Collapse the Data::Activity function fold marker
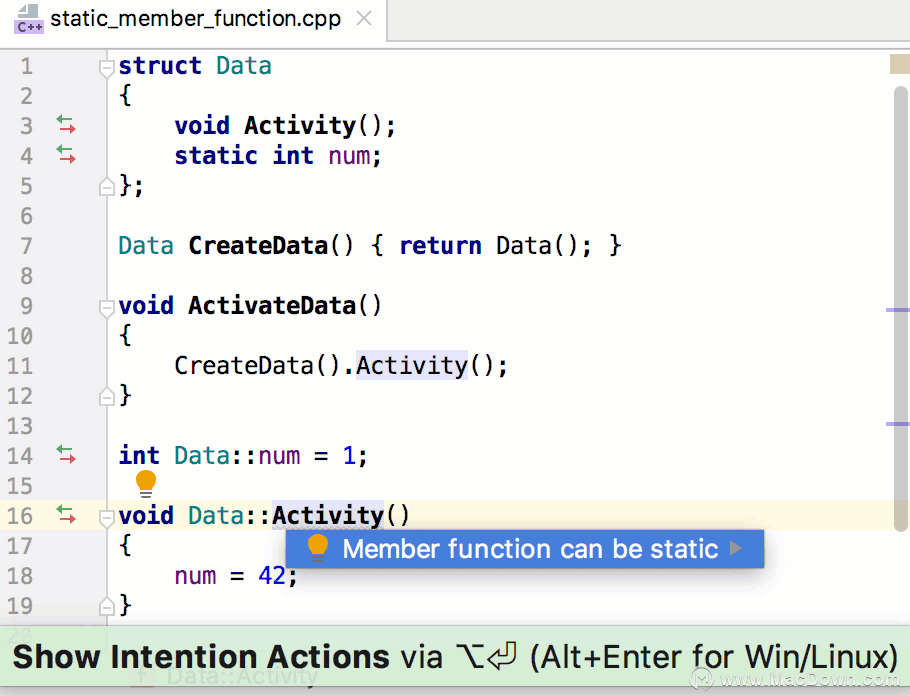 (x=106, y=518)
